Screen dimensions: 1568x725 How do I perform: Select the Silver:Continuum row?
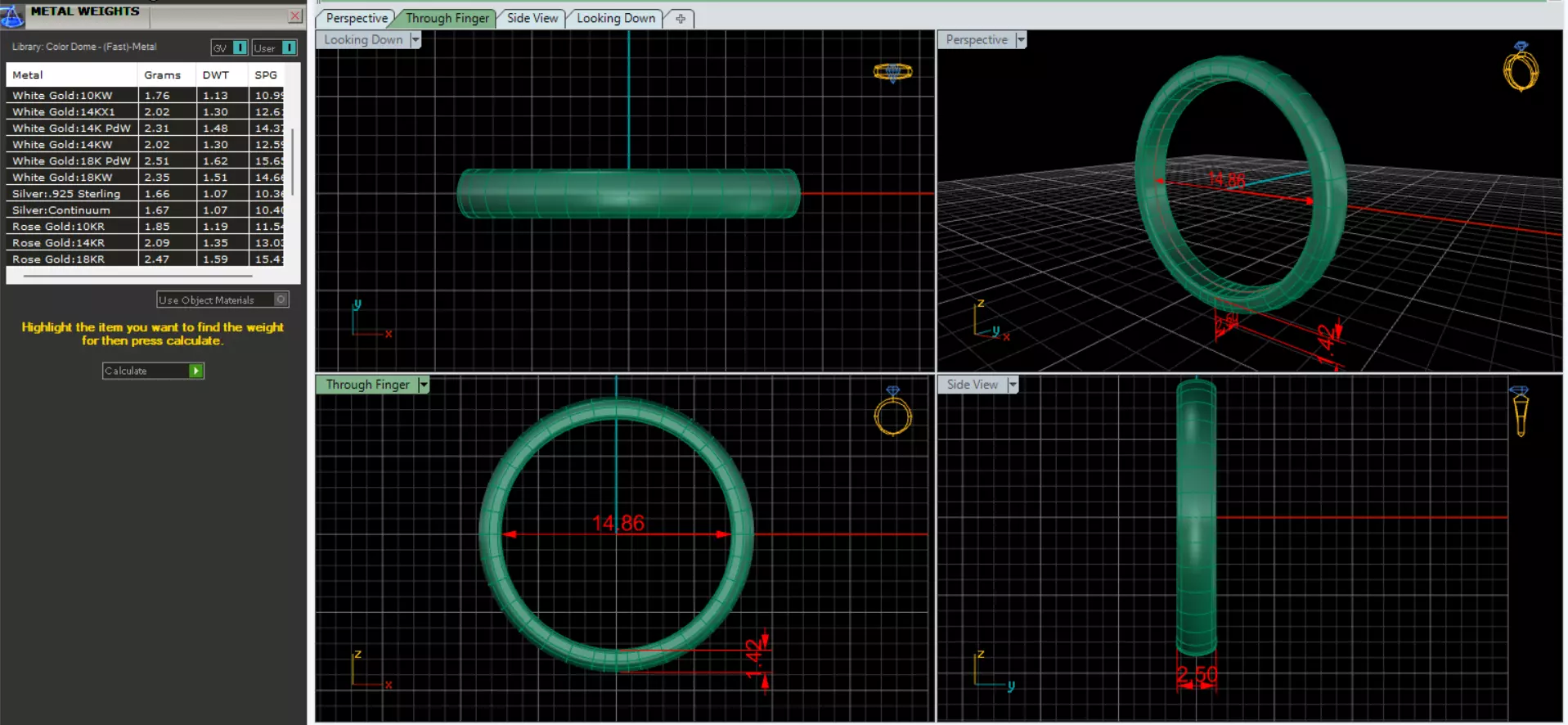[145, 209]
